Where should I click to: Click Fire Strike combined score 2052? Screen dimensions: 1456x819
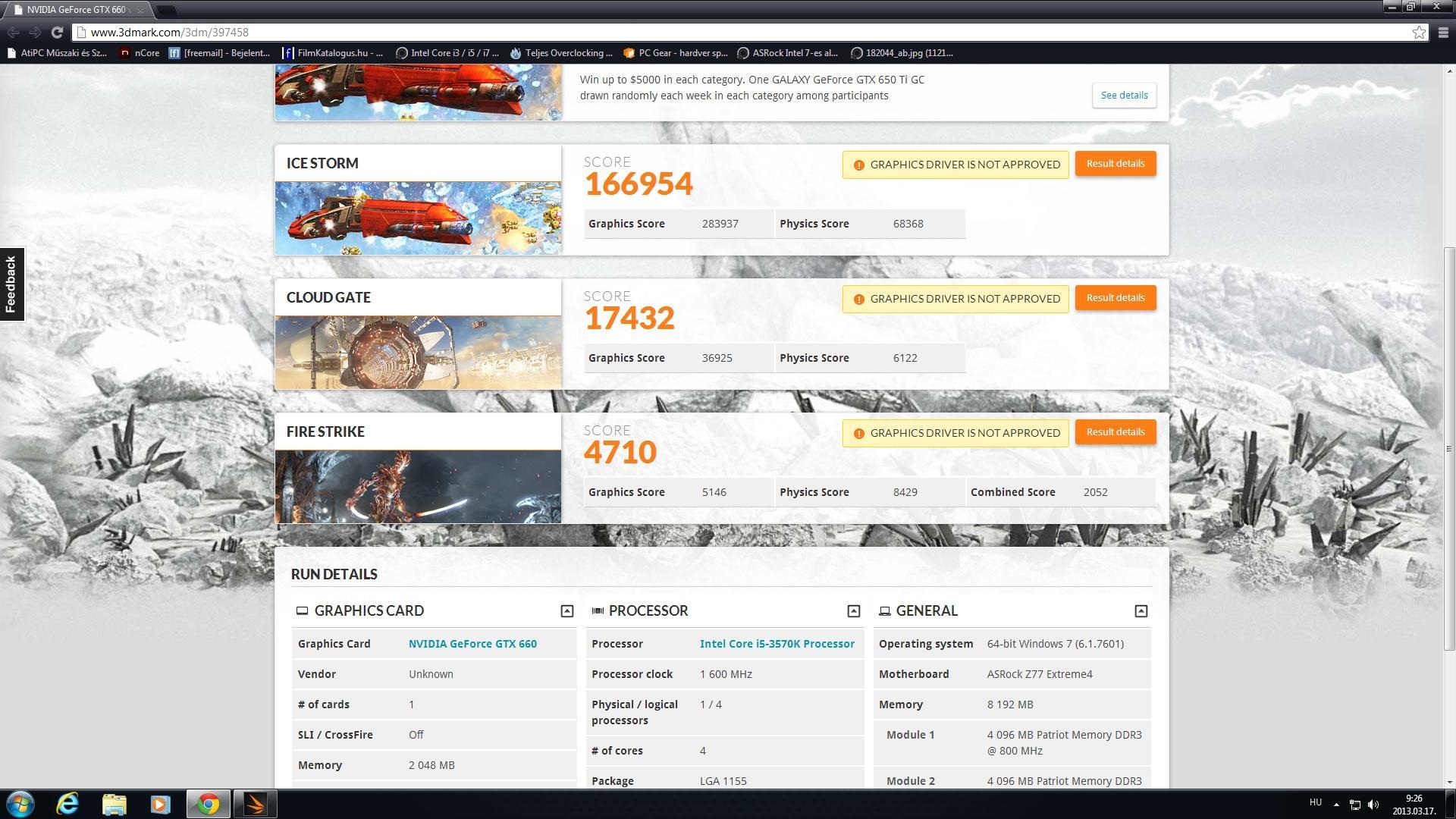(x=1096, y=492)
